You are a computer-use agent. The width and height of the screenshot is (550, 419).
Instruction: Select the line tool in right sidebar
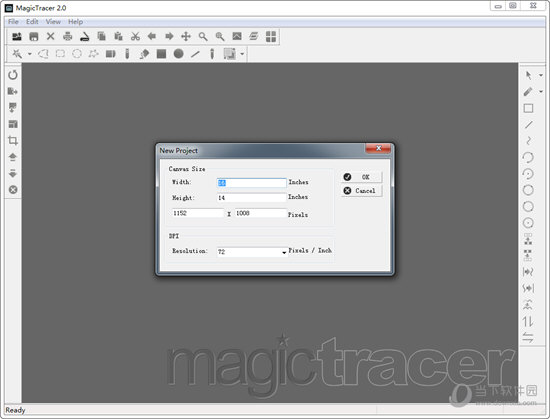[x=529, y=124]
